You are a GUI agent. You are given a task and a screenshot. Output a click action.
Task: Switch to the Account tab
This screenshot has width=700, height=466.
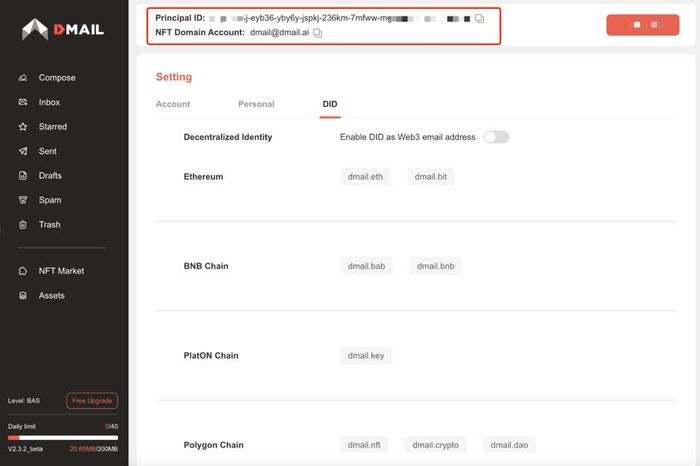(173, 104)
